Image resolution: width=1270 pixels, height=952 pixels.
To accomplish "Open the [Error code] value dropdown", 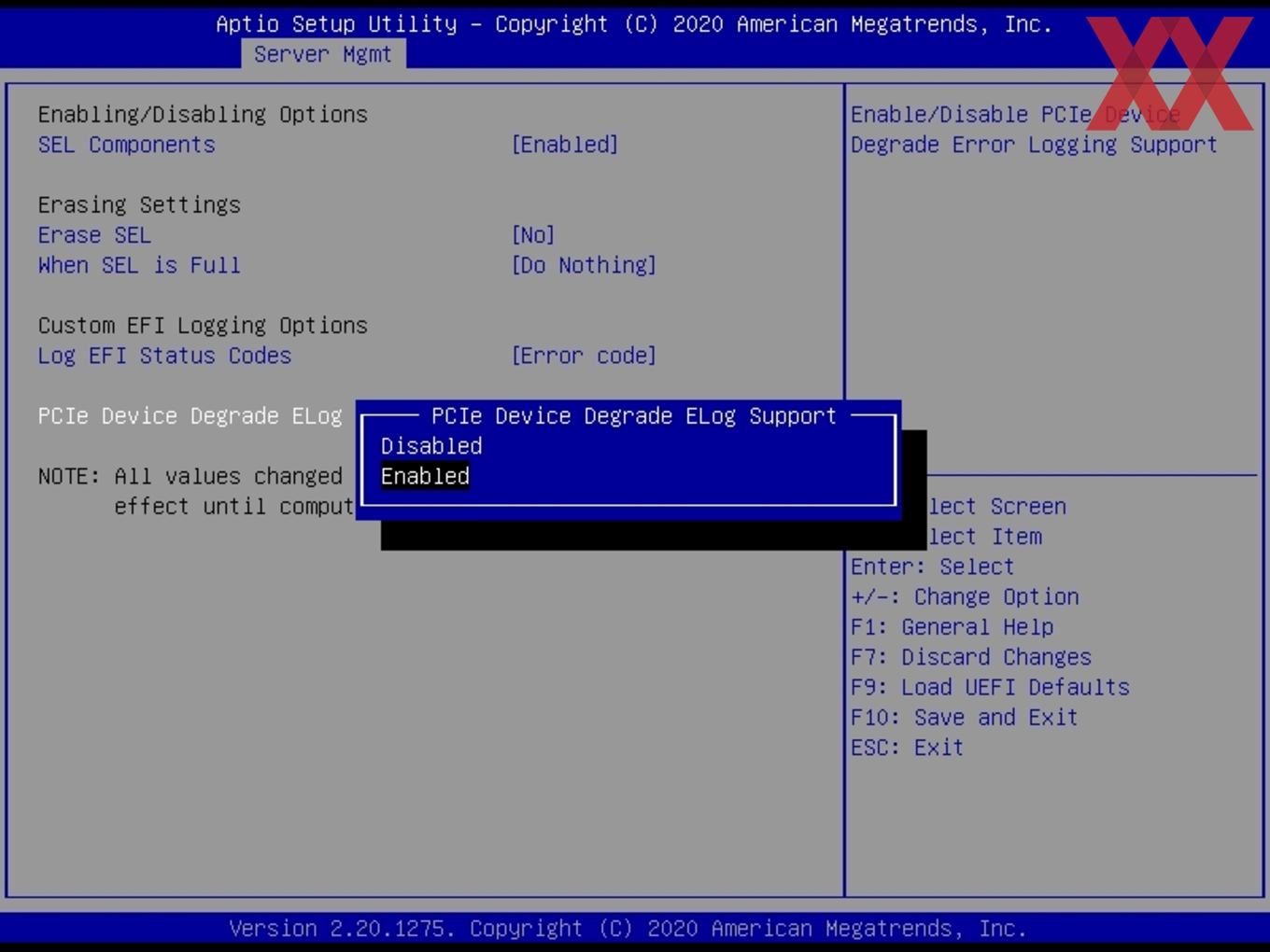I will pos(584,356).
